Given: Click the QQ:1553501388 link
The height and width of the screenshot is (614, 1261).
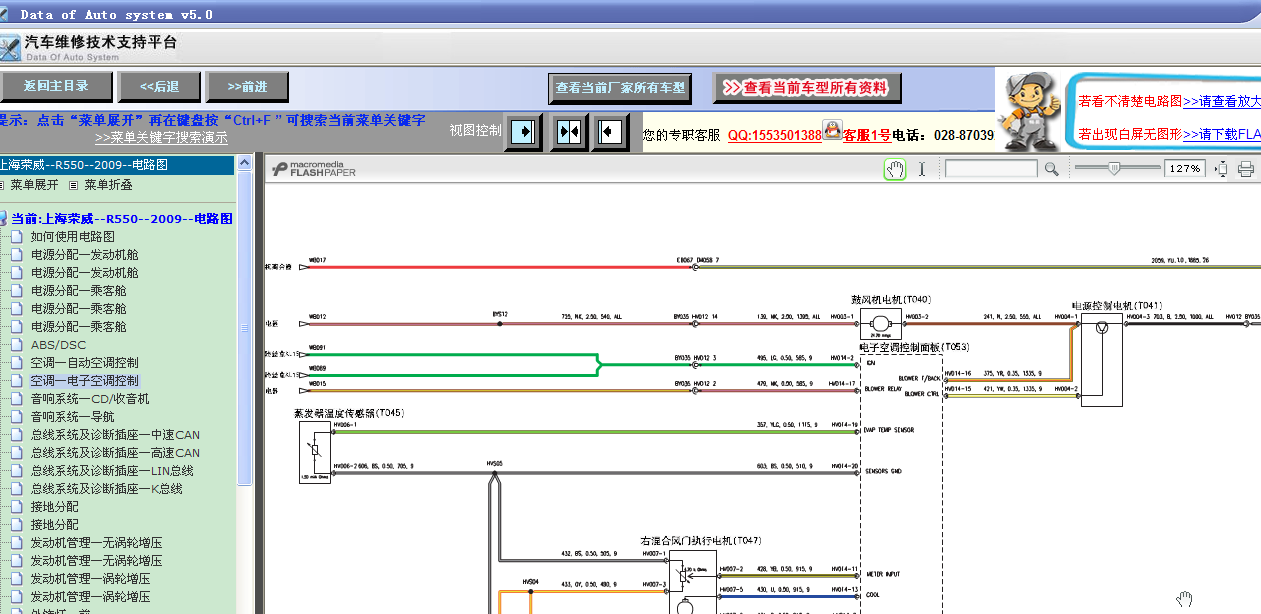Looking at the screenshot, I should [x=775, y=135].
